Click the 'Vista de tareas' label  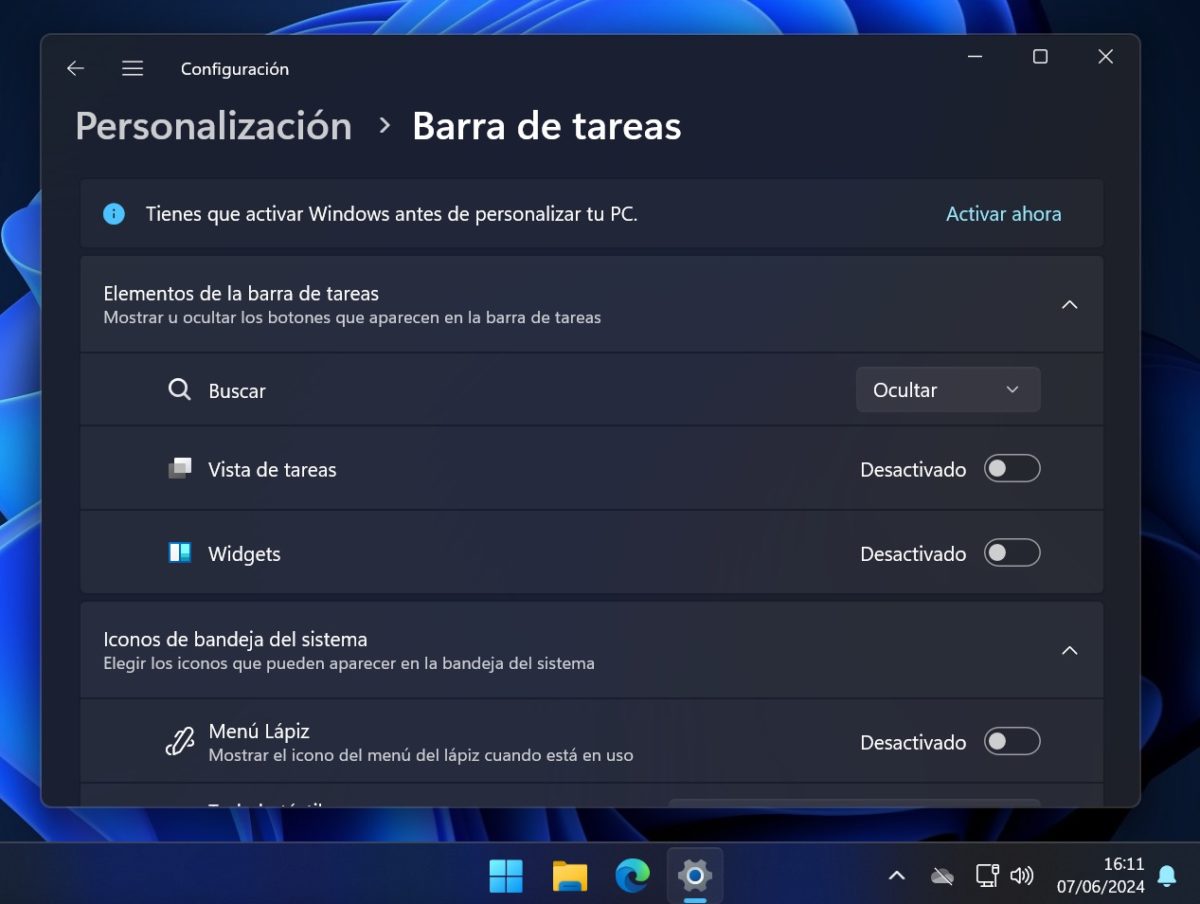tap(272, 470)
